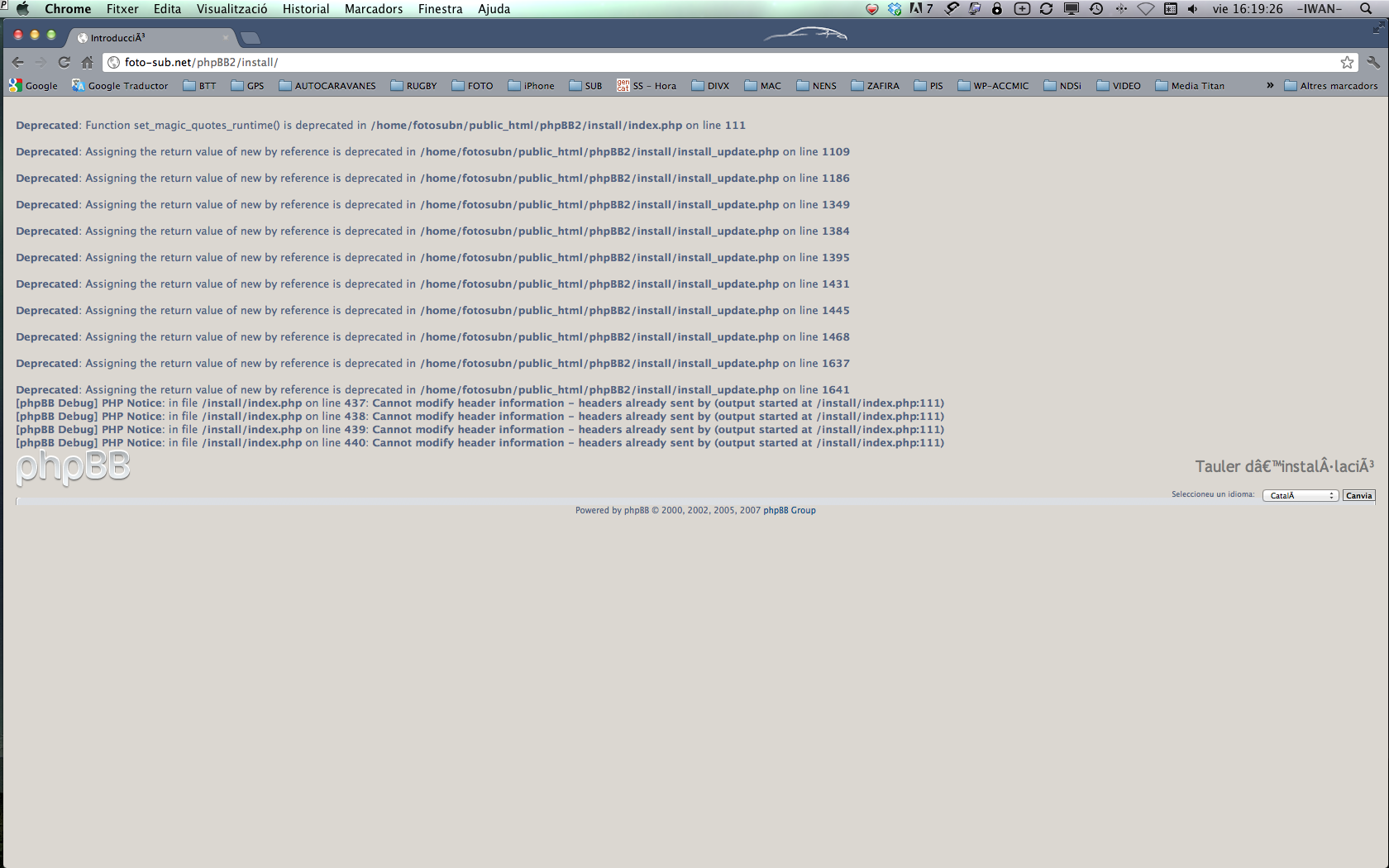Open the Marcadors menu
The height and width of the screenshot is (868, 1389).
[374, 9]
